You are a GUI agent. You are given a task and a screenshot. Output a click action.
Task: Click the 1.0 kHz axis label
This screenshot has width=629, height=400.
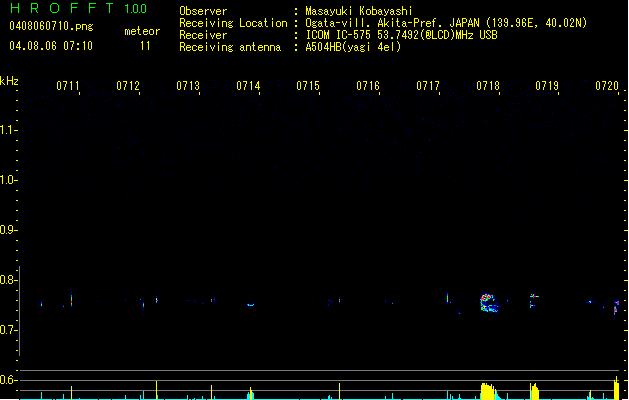(x=8, y=180)
